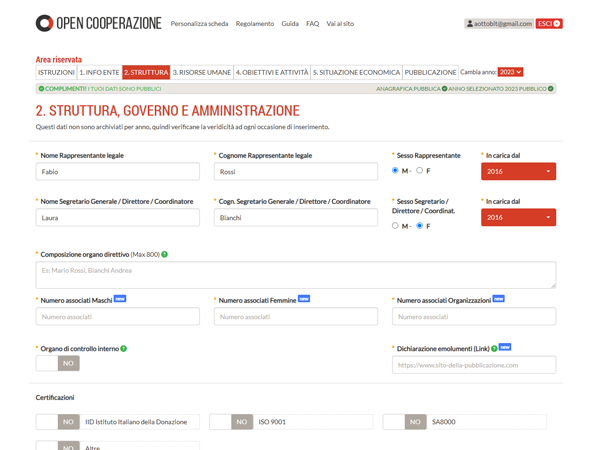Switch to the 3. Risorse Umane tab
This screenshot has width=600, height=450.
coord(202,73)
